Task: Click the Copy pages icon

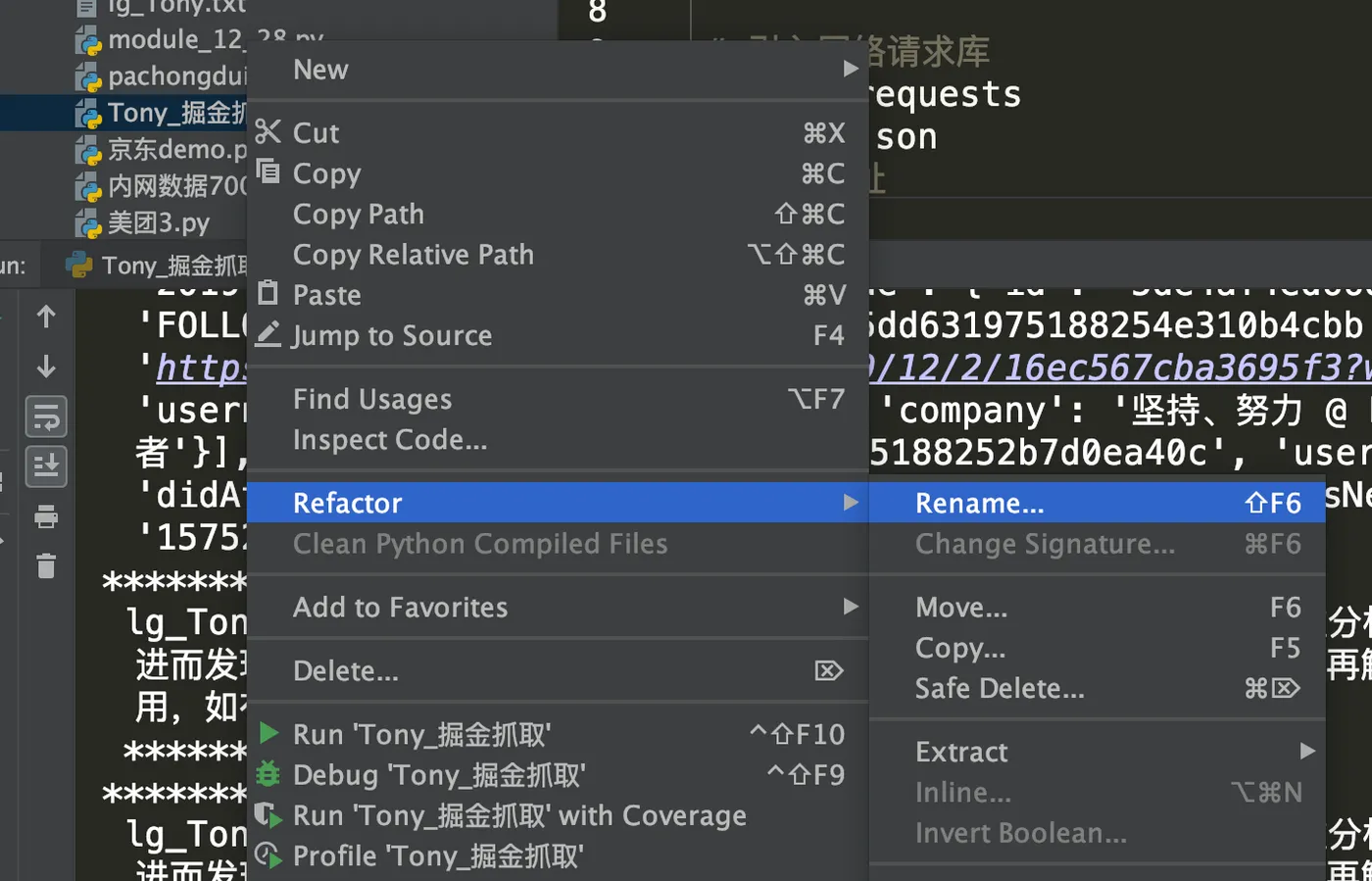Action: pyautogui.click(x=268, y=171)
